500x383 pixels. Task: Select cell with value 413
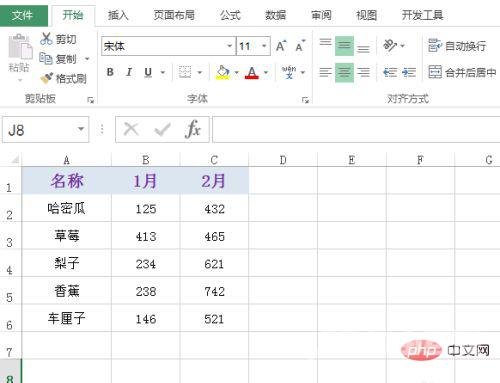click(x=146, y=236)
